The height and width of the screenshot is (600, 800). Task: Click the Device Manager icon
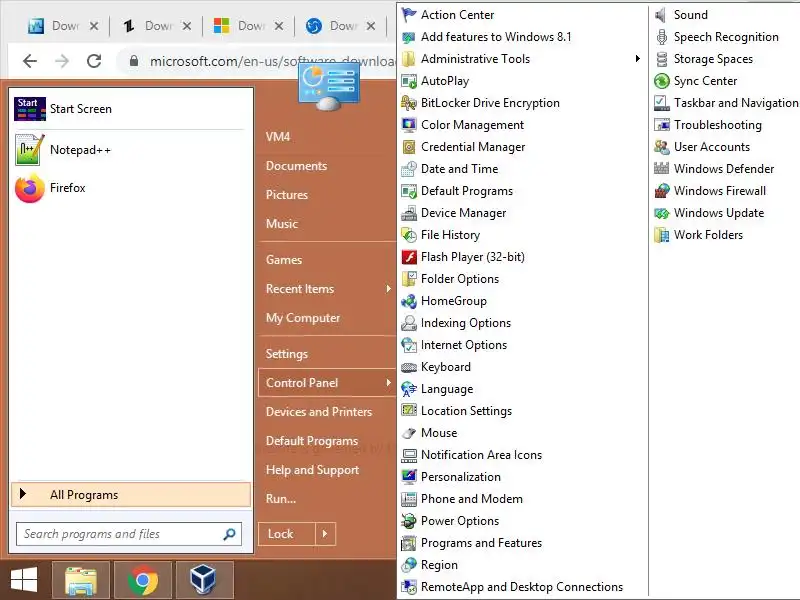click(x=409, y=213)
